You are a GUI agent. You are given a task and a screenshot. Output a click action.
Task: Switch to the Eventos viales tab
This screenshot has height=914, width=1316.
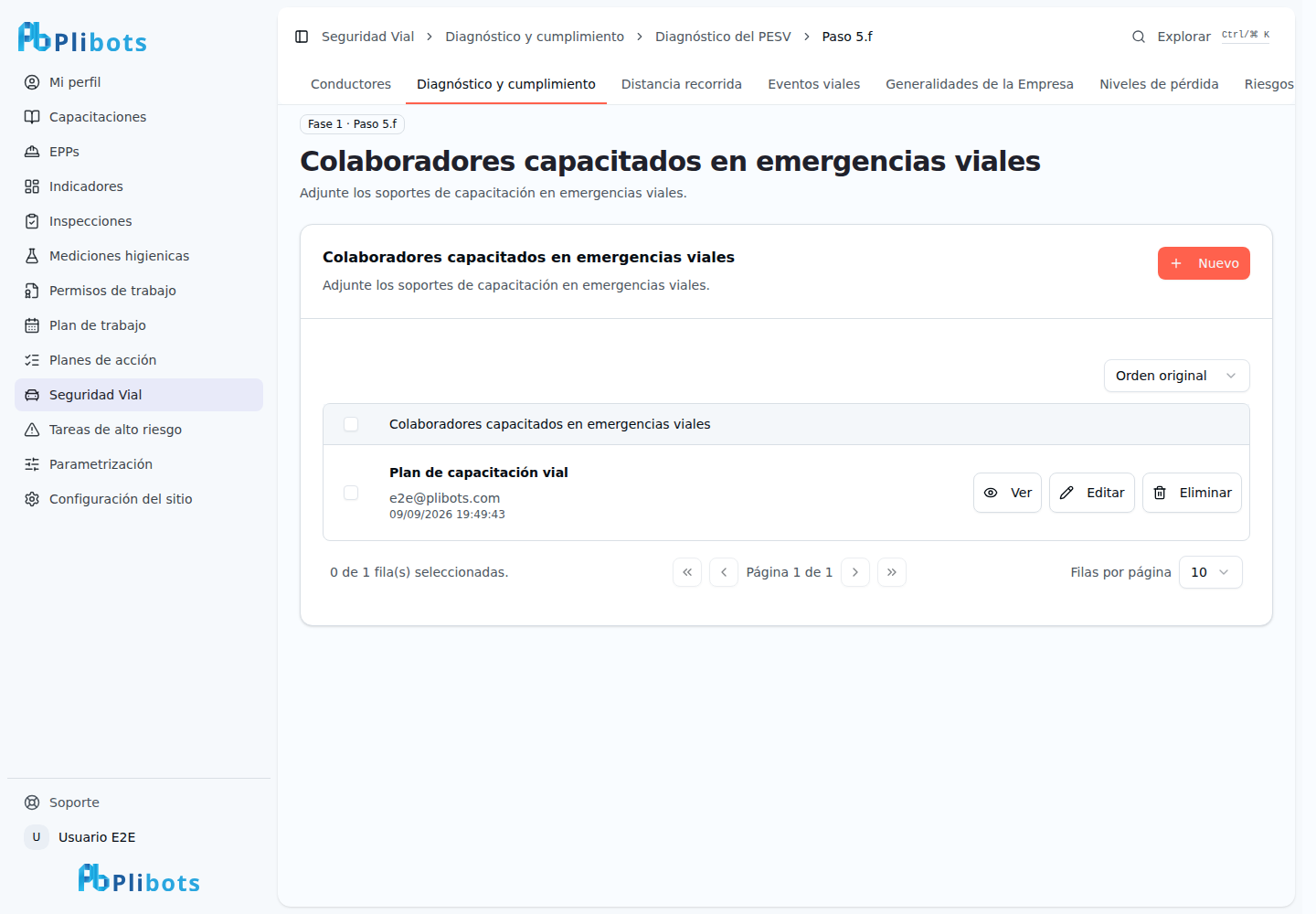(813, 84)
